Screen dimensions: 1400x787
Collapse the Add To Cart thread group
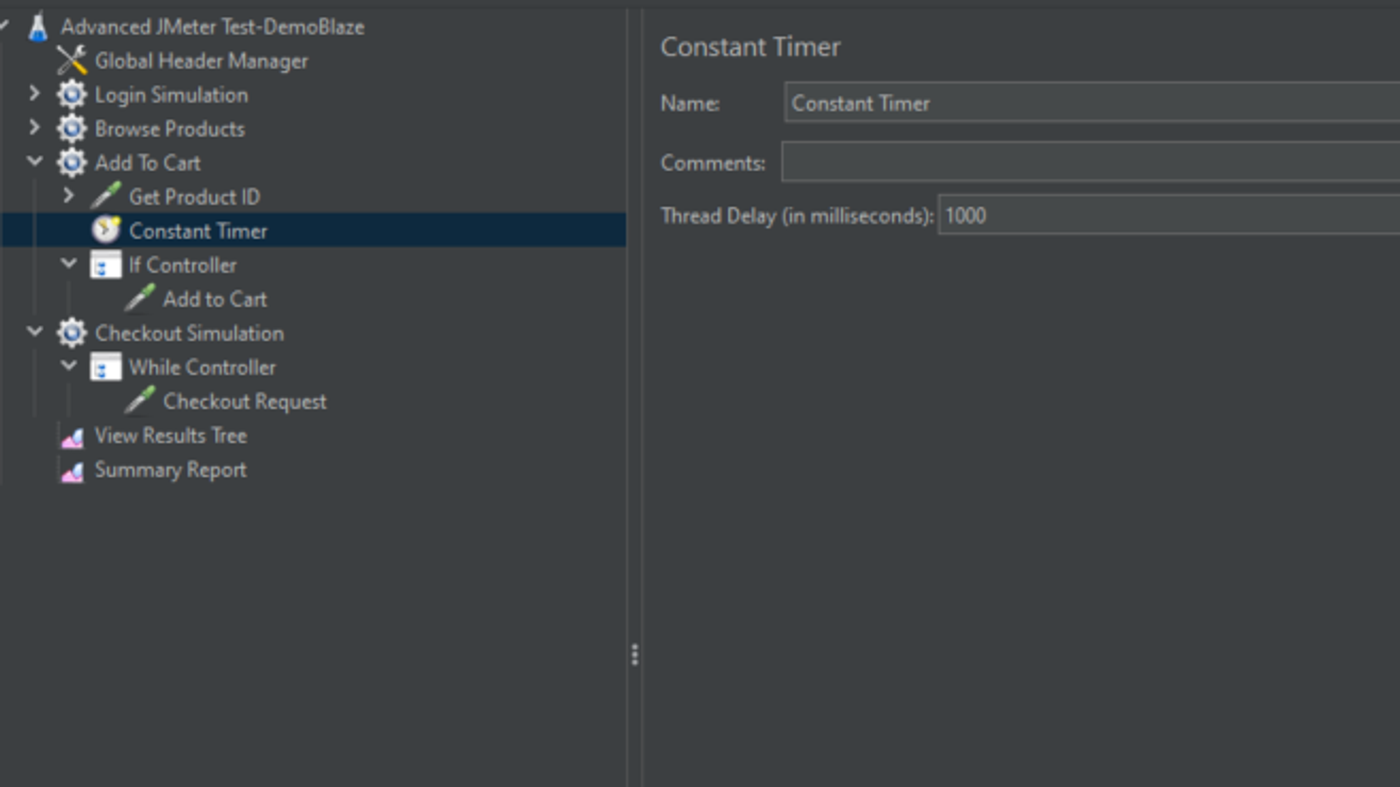click(35, 161)
